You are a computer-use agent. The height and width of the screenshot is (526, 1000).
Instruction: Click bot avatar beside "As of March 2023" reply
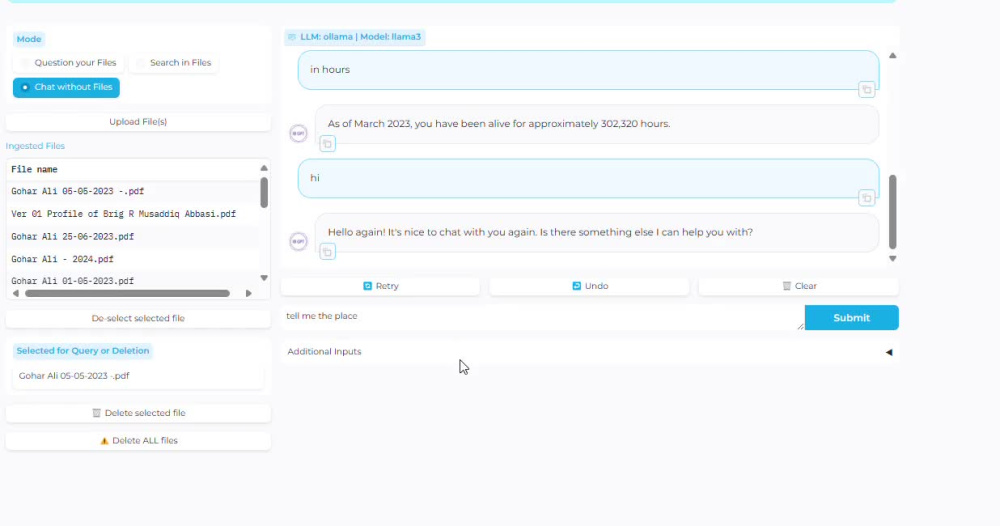coord(298,133)
